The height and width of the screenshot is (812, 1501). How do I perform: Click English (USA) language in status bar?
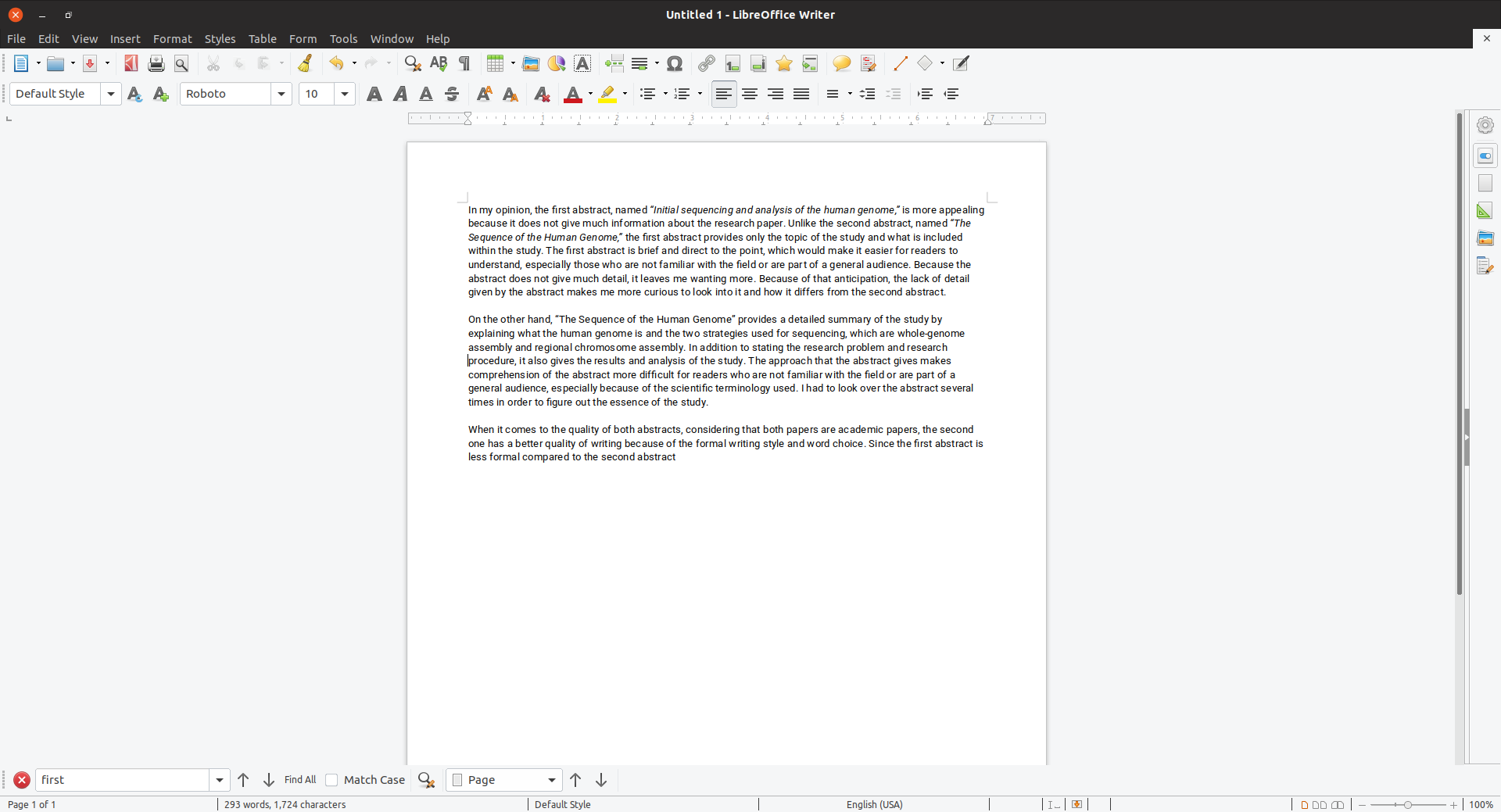pyautogui.click(x=874, y=805)
